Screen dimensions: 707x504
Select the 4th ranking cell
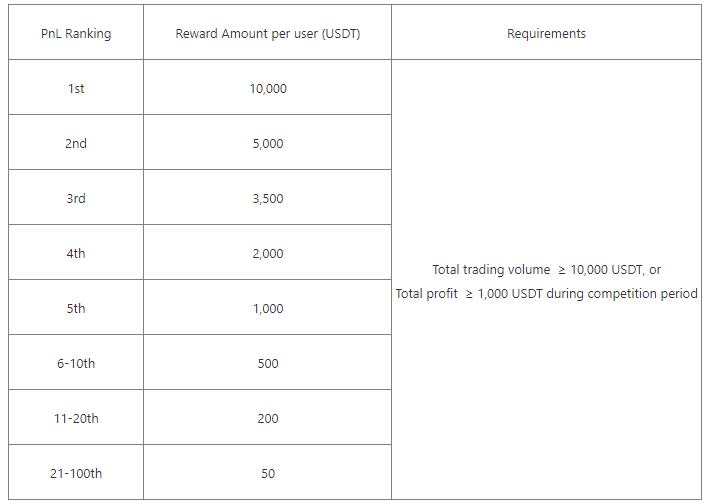coord(76,254)
